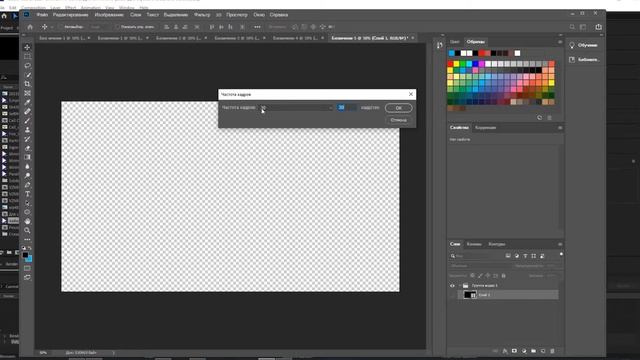
Task: Switch to the Коррекция tab
Action: click(x=485, y=128)
